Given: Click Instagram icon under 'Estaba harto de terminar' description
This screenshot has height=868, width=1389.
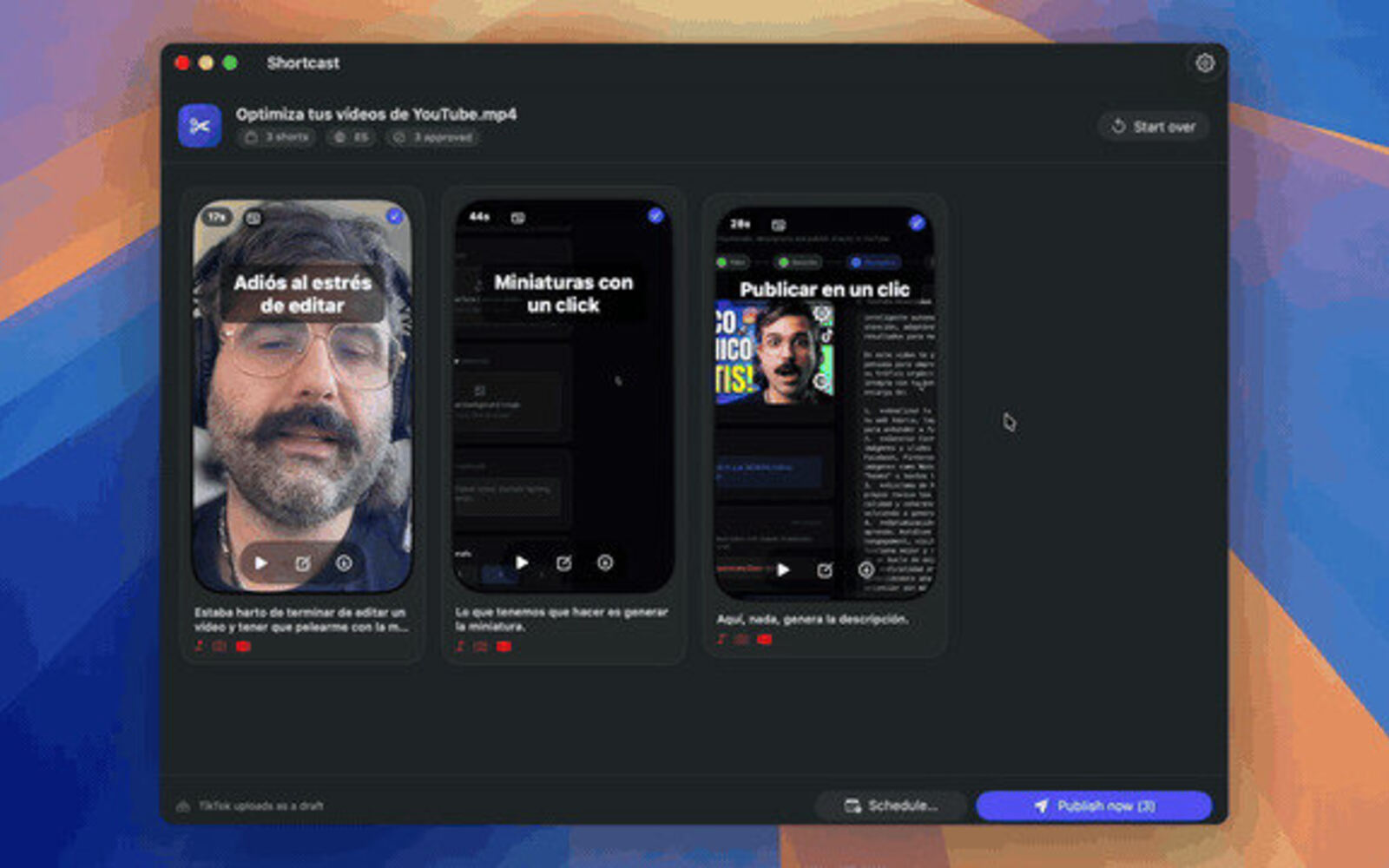Looking at the screenshot, I should point(220,646).
